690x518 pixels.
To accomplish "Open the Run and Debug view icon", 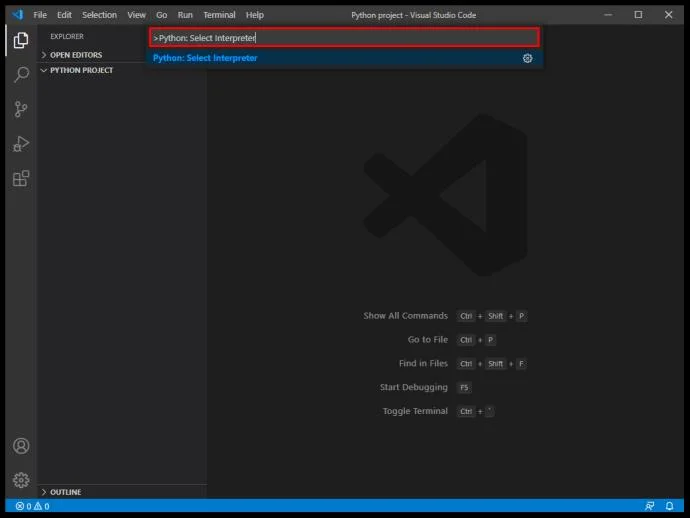I will coord(21,144).
